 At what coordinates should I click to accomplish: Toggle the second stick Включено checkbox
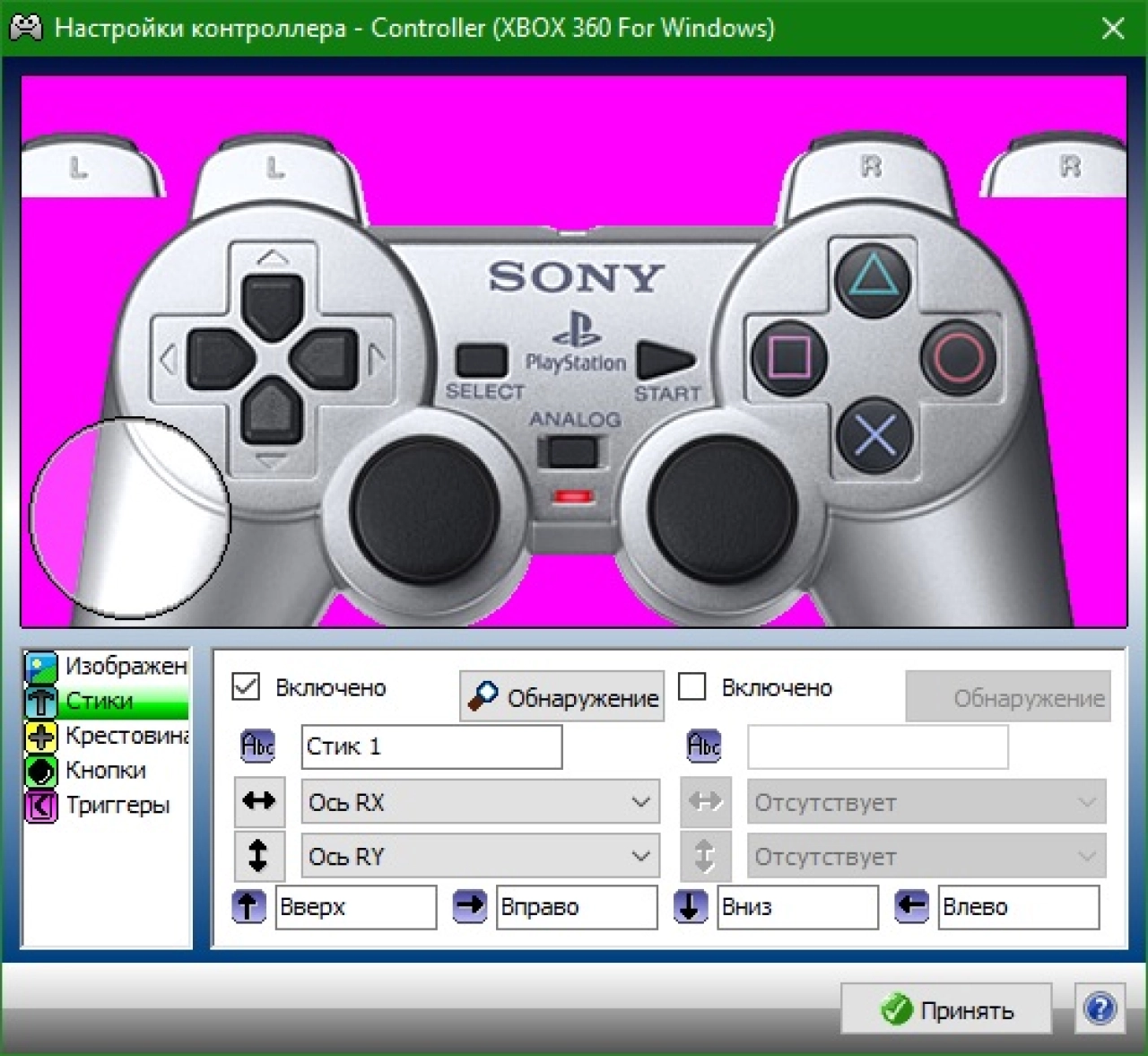pyautogui.click(x=692, y=686)
